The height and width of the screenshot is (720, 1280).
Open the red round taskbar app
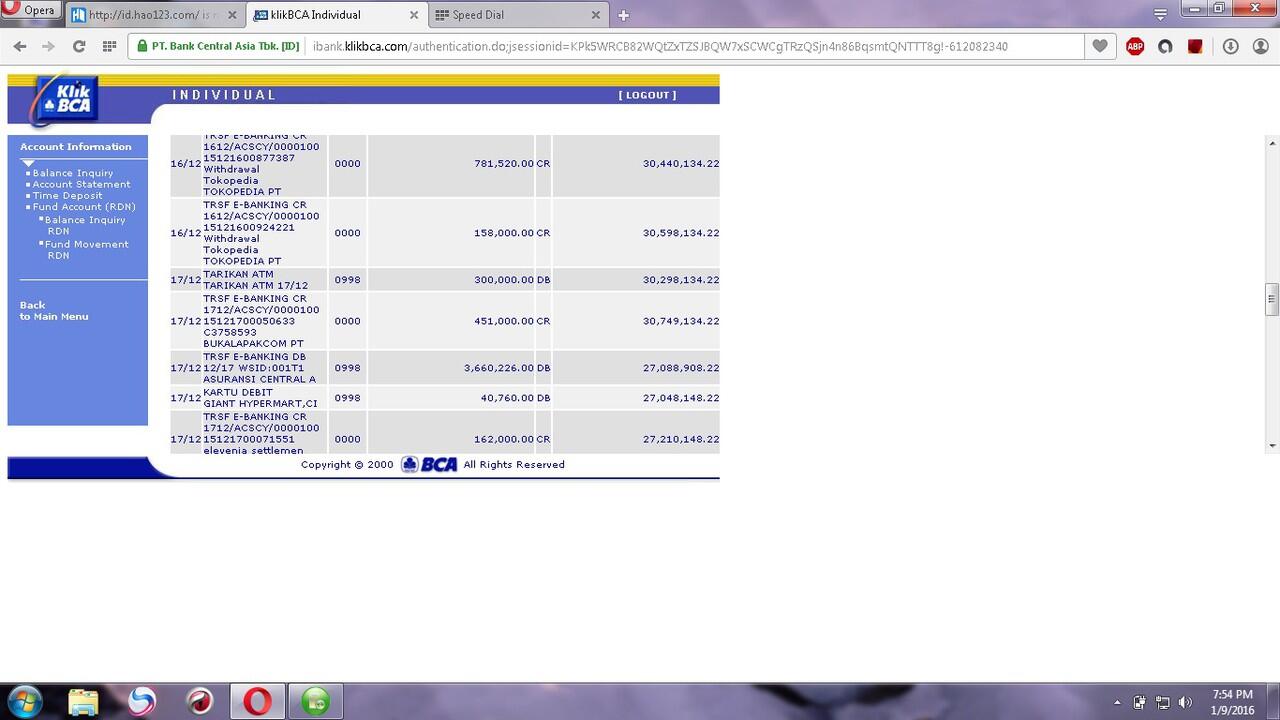[200, 702]
